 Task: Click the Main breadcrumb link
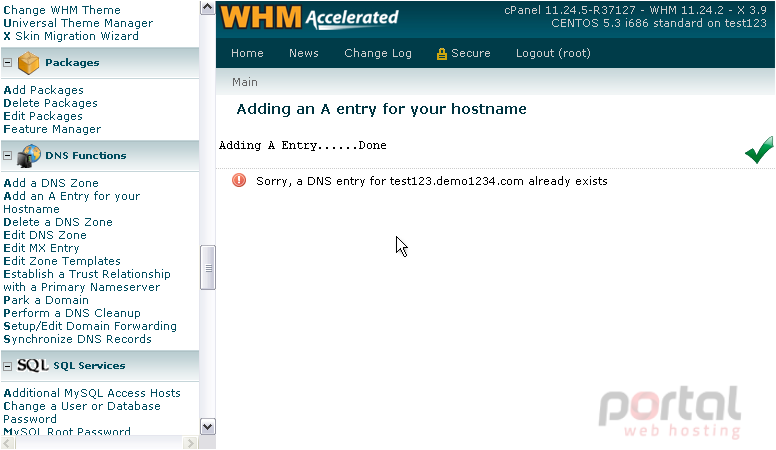click(x=244, y=82)
